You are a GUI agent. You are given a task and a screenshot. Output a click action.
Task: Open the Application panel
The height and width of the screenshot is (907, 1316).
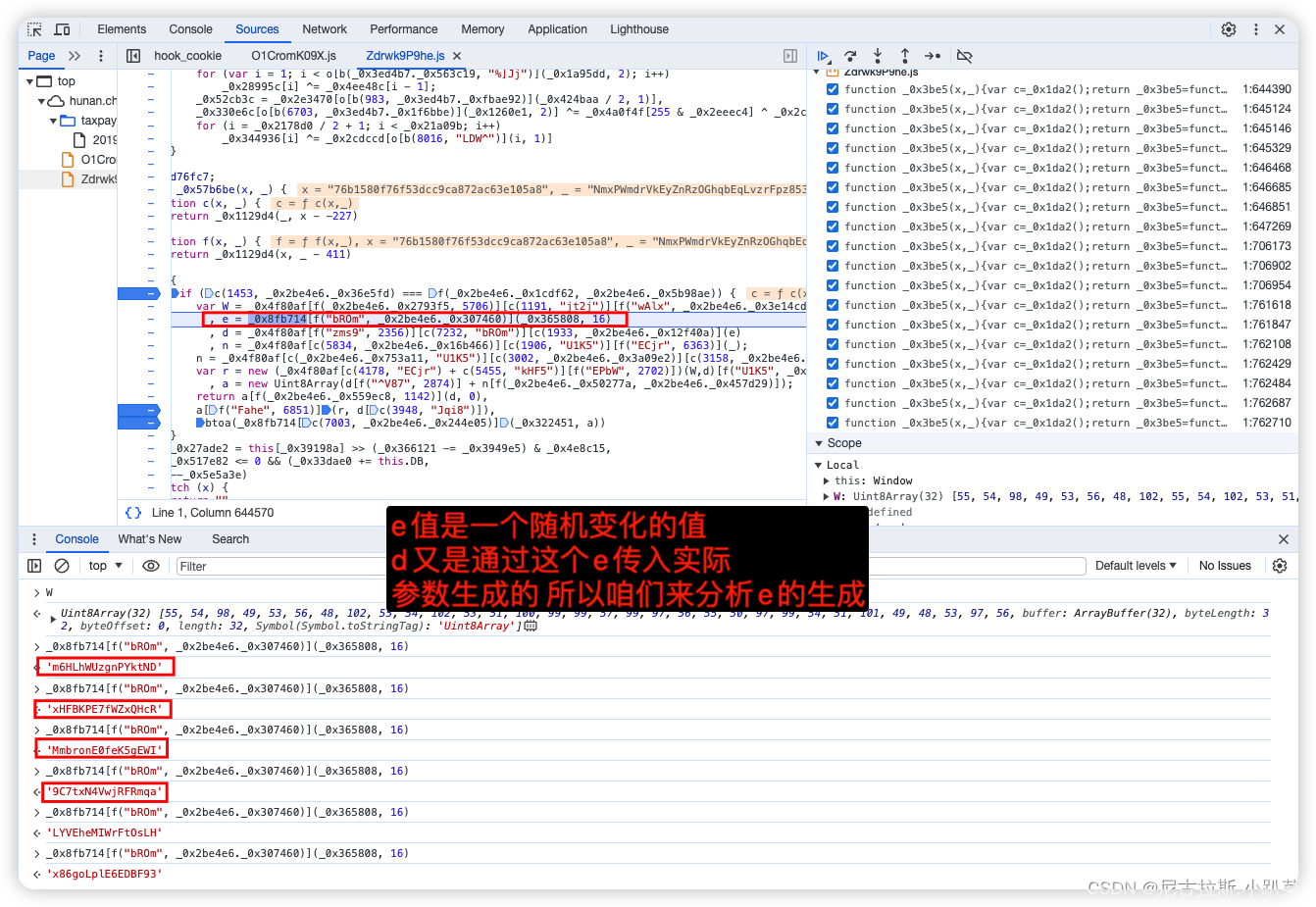pos(557,28)
